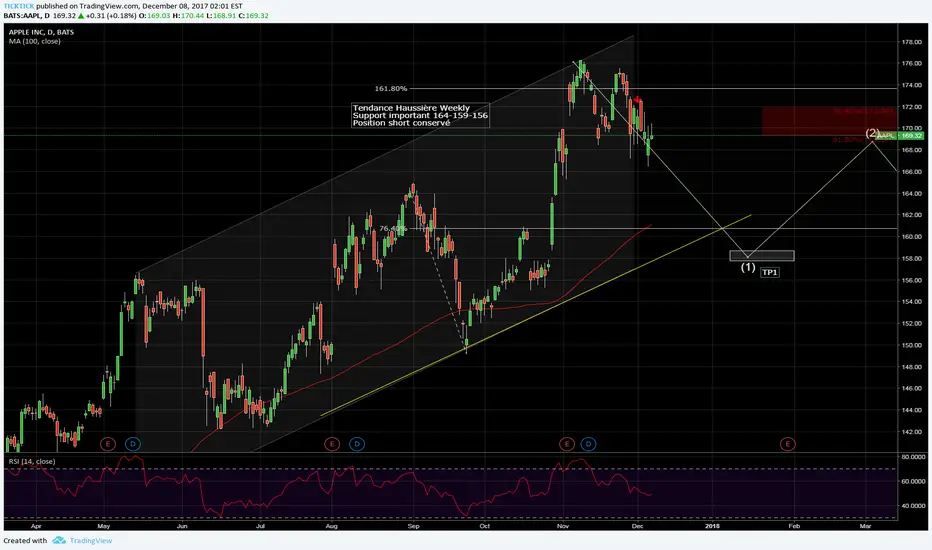The image size is (932, 550).
Task: Click the dividend D marker near November
Action: pyautogui.click(x=588, y=444)
